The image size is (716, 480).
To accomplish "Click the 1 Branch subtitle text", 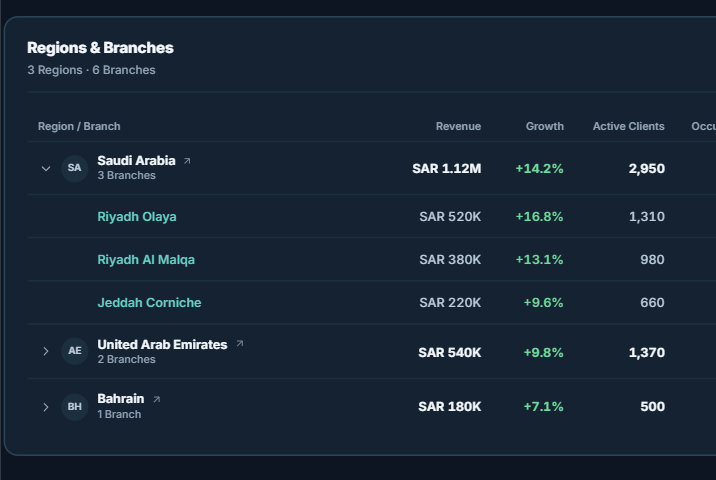I will 119,414.
